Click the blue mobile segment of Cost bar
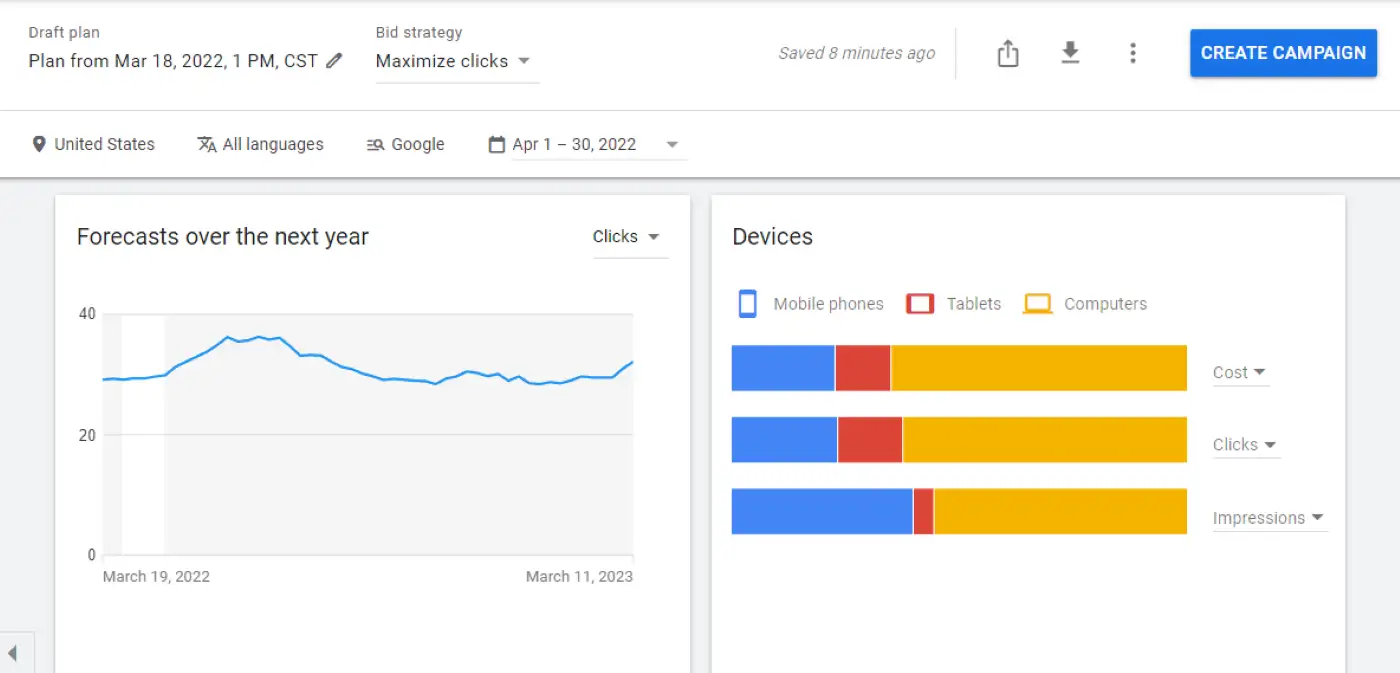 pos(783,368)
